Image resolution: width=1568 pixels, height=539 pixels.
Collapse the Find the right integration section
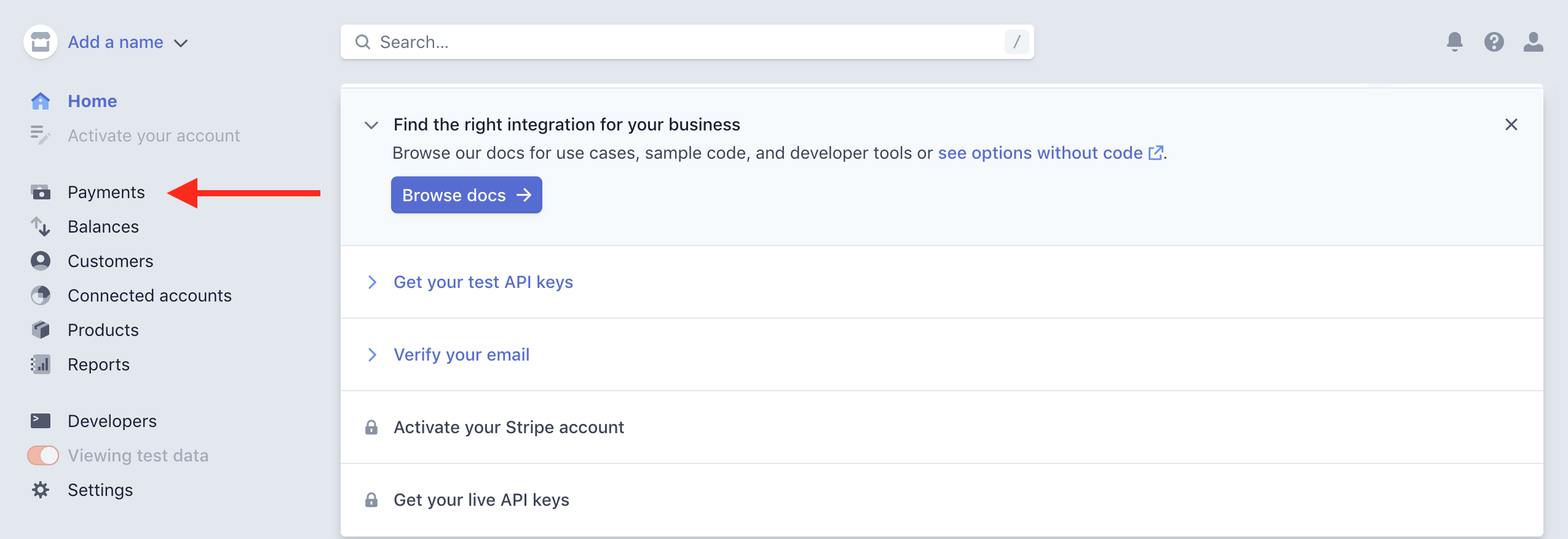click(x=371, y=125)
